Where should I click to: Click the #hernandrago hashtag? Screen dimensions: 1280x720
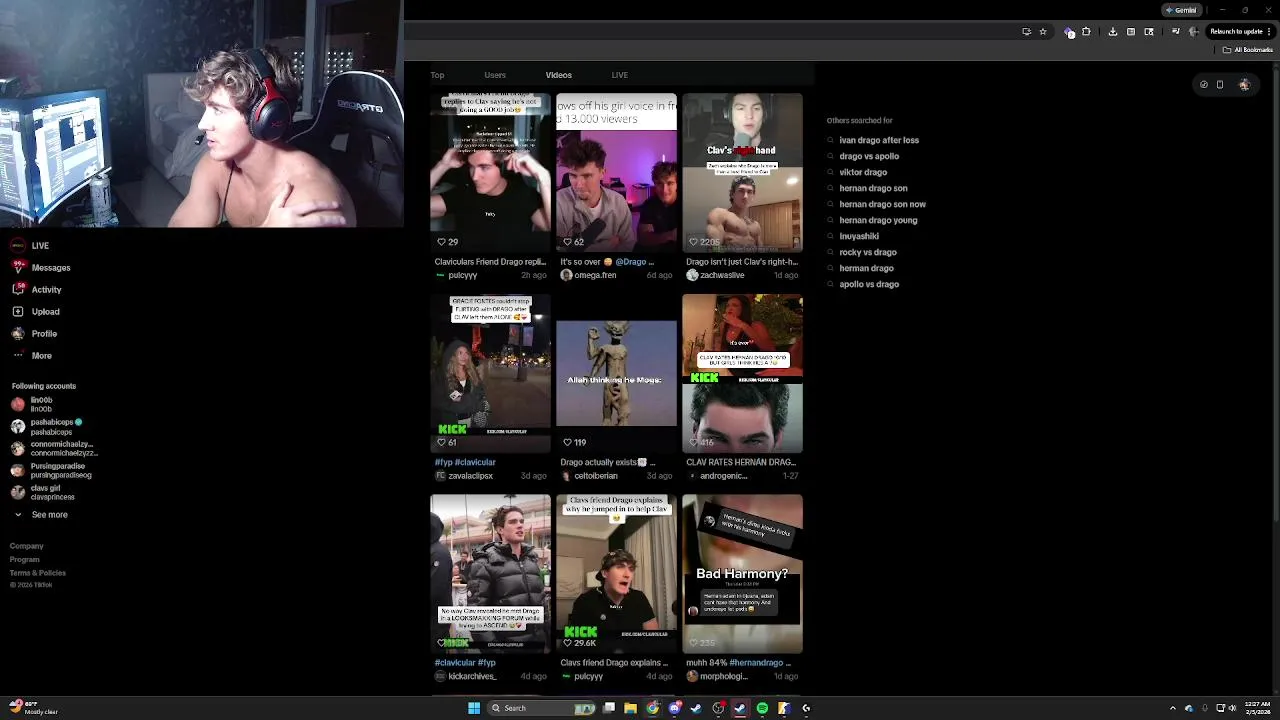click(x=756, y=663)
